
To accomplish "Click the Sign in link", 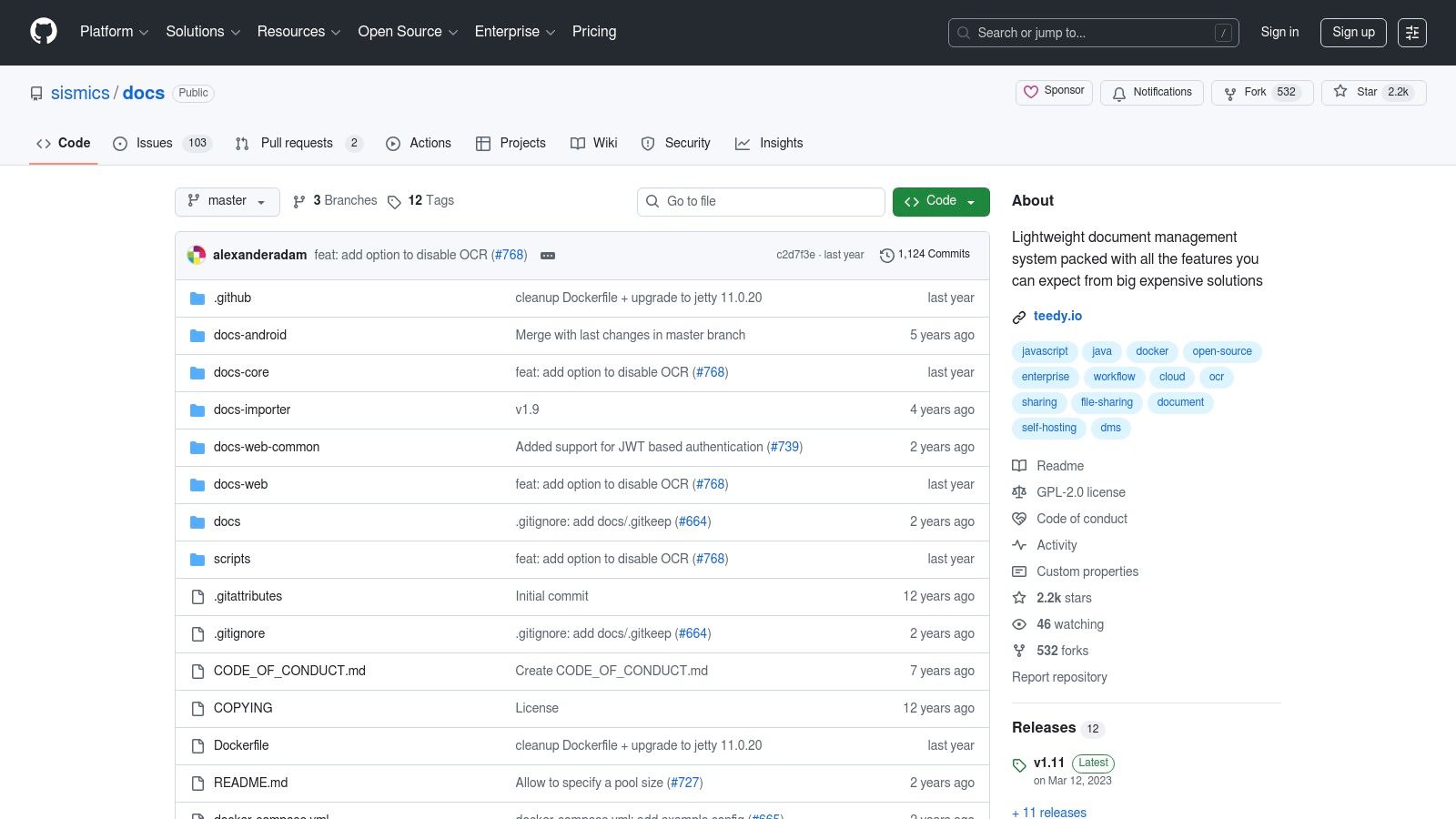I will coord(1279,32).
